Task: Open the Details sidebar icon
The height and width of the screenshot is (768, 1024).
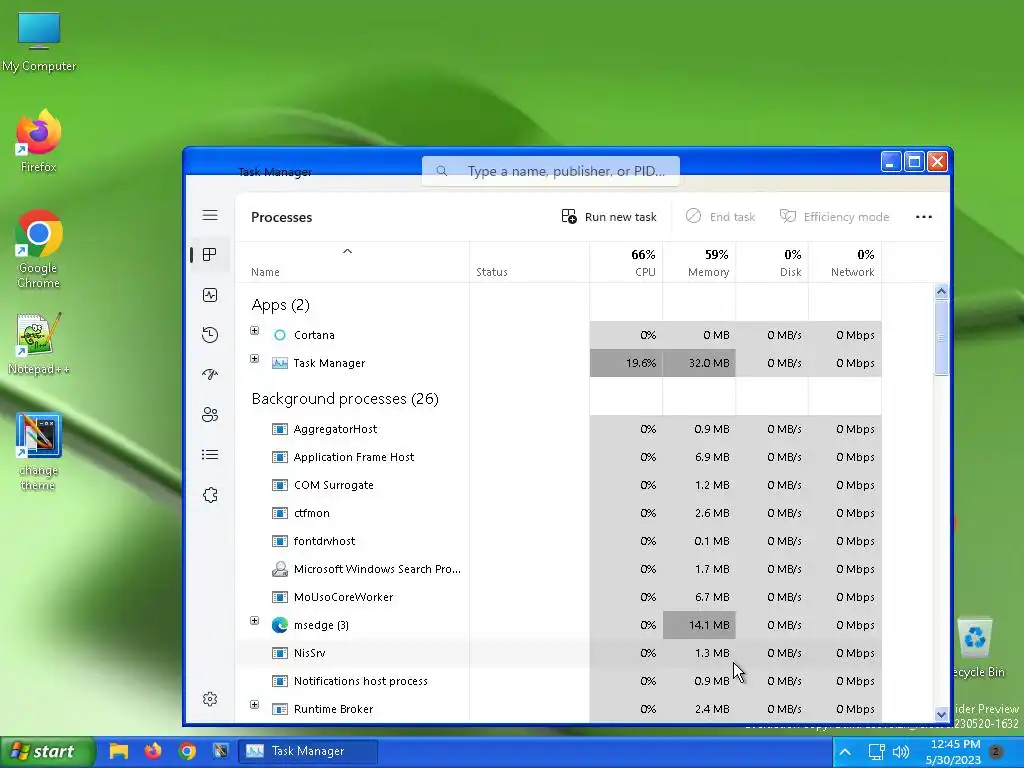Action: 210,455
